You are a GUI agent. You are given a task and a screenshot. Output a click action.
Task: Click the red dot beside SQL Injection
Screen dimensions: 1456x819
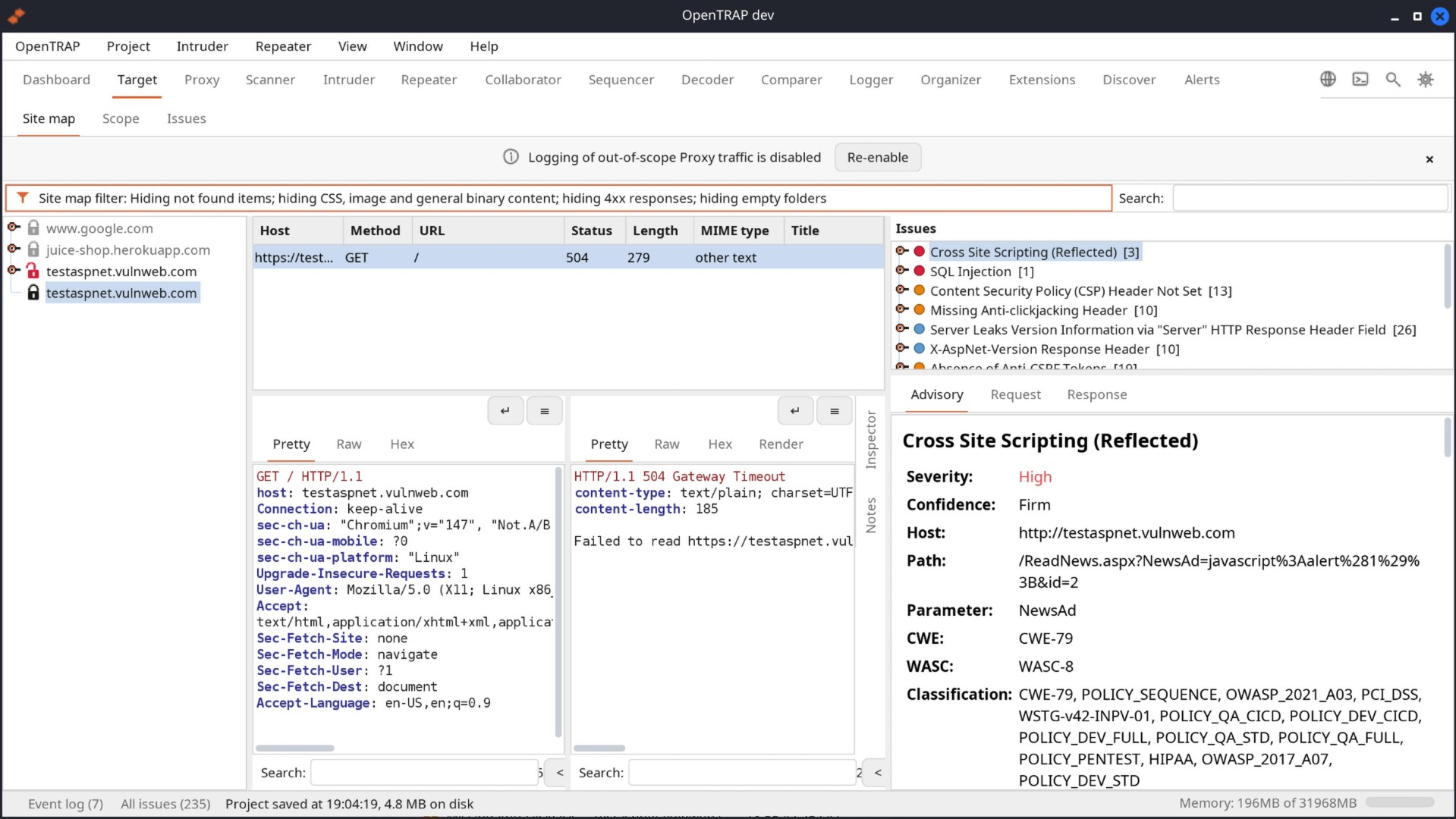[920, 271]
